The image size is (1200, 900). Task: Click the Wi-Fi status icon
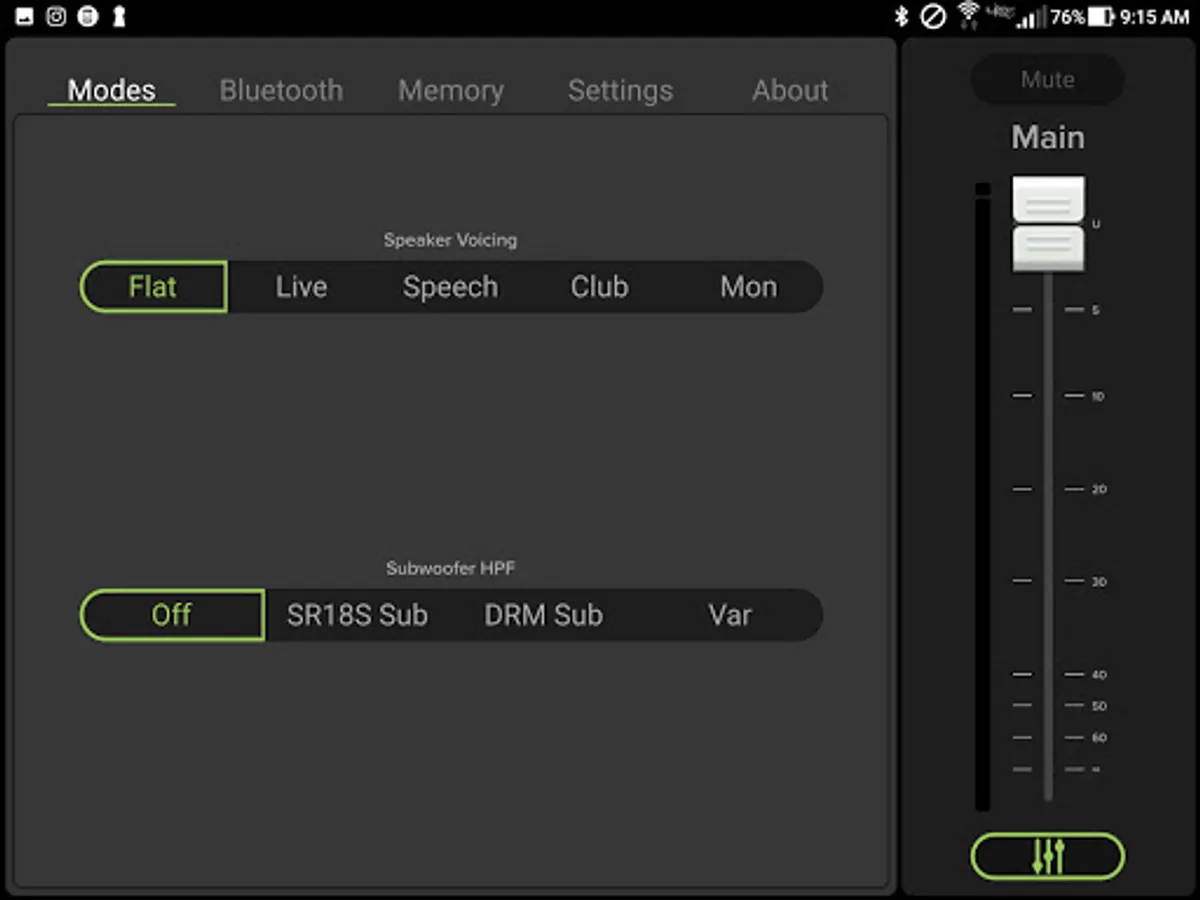[x=967, y=16]
